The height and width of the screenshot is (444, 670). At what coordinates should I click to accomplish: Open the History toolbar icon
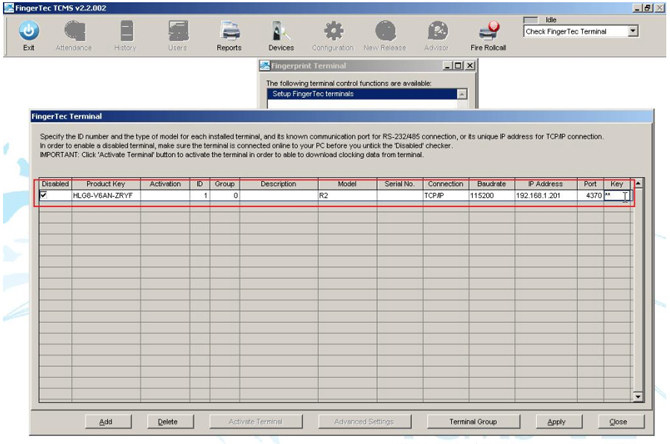point(126,31)
